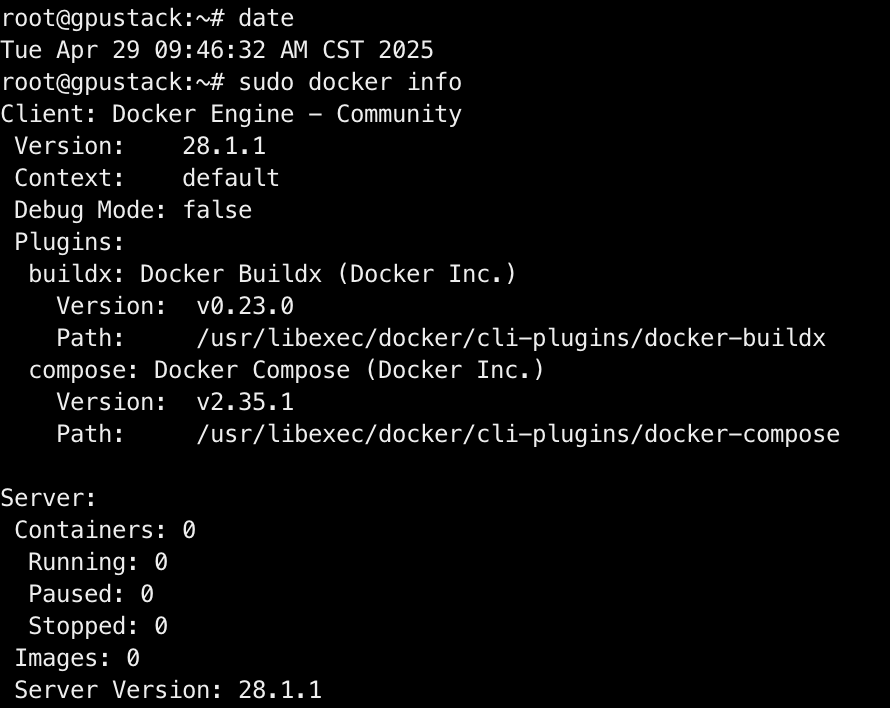
Task: Click the date output 'Tue Apr 29 09:46:32'
Action: [133, 50]
